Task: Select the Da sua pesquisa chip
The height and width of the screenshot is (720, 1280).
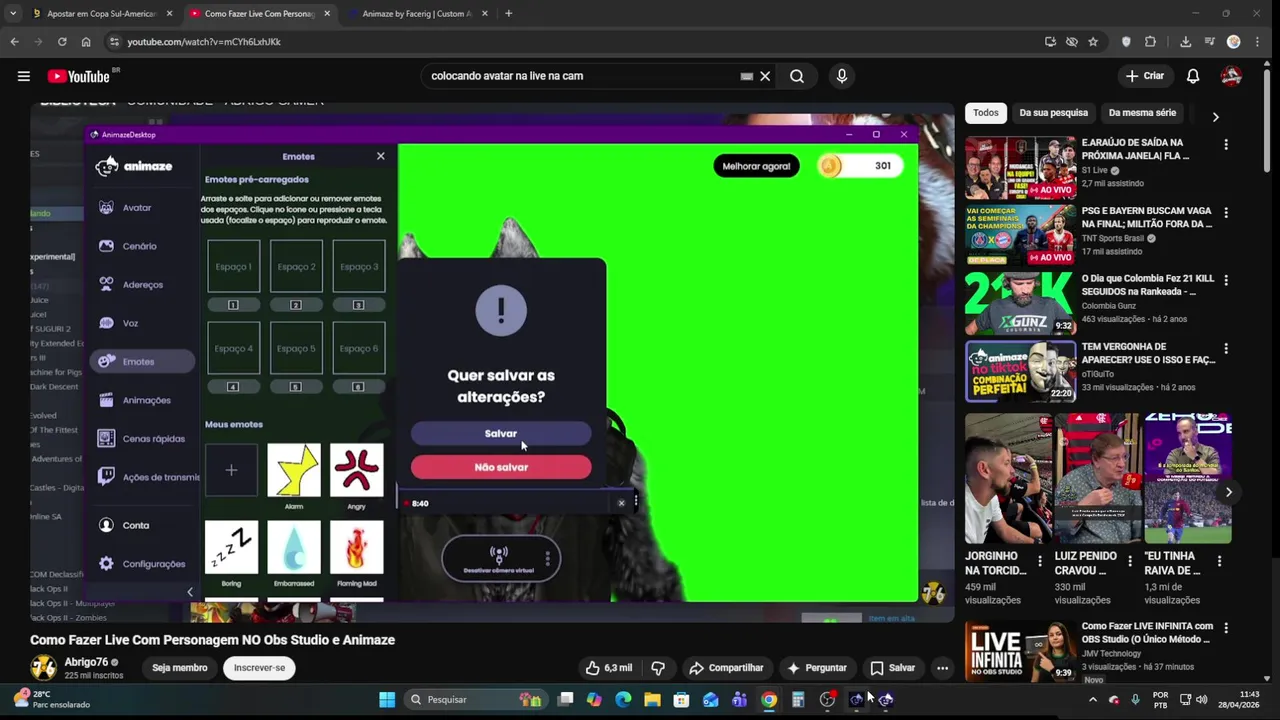Action: [1053, 113]
